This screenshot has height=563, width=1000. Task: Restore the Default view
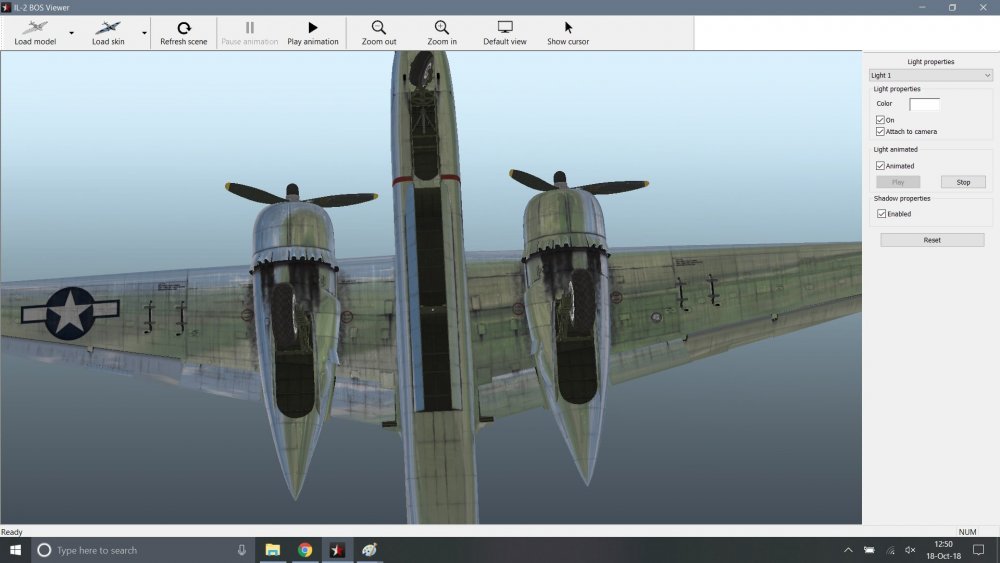coord(505,28)
